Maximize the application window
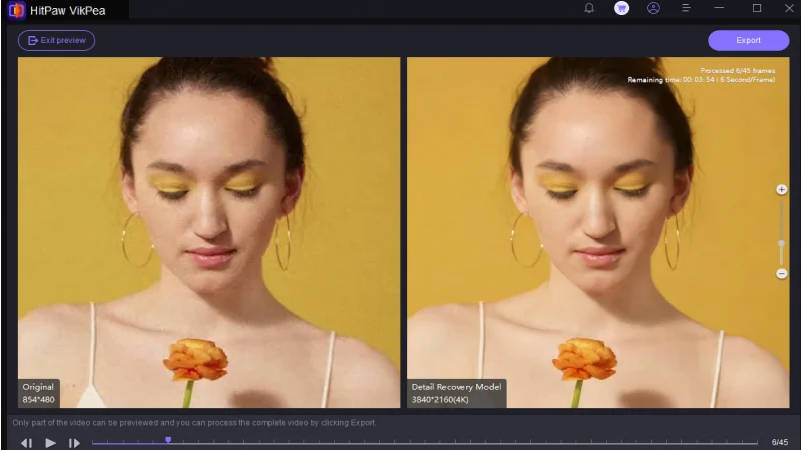801x451 pixels. [x=756, y=8]
